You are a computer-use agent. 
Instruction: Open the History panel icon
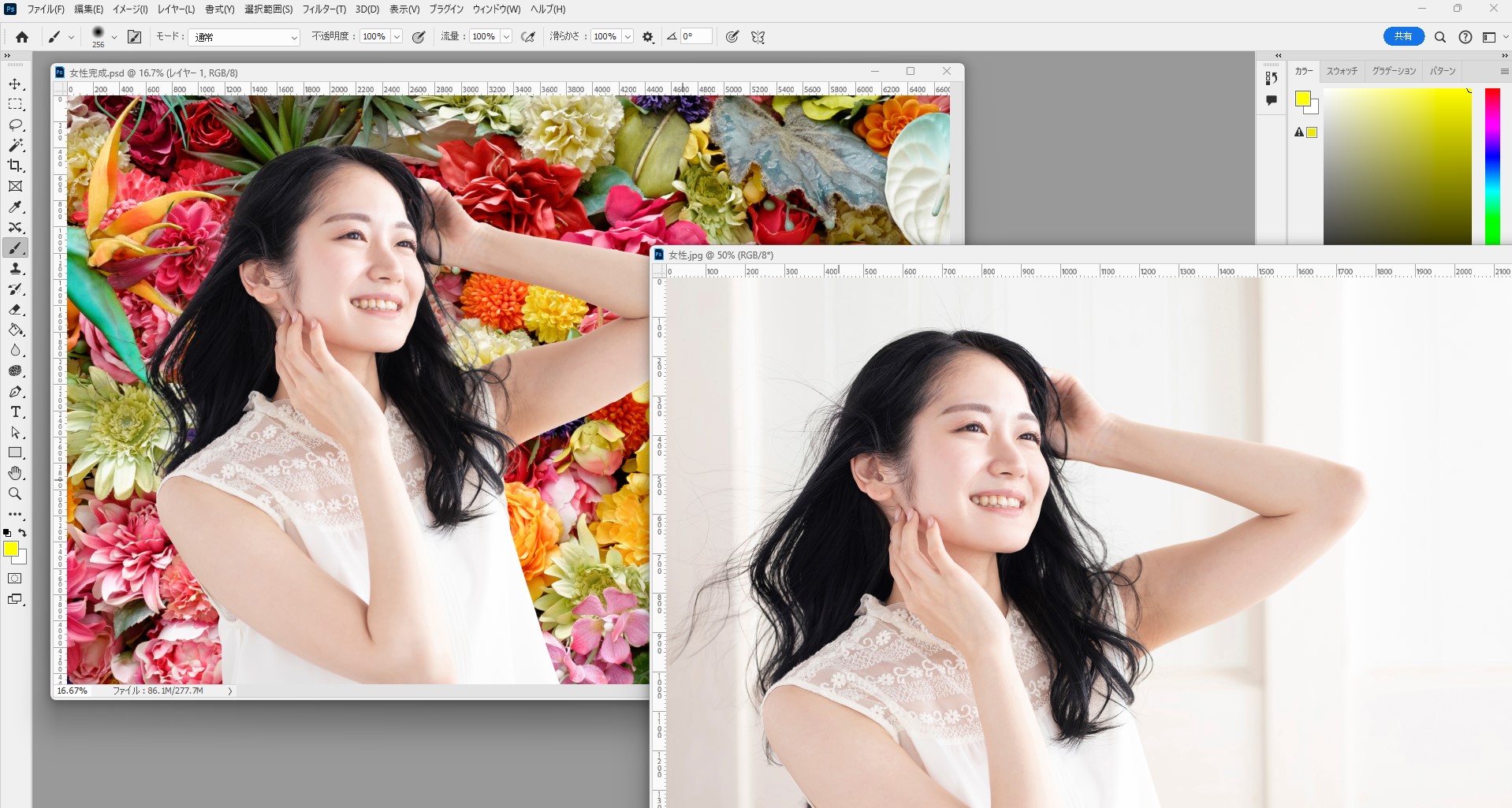point(1271,78)
